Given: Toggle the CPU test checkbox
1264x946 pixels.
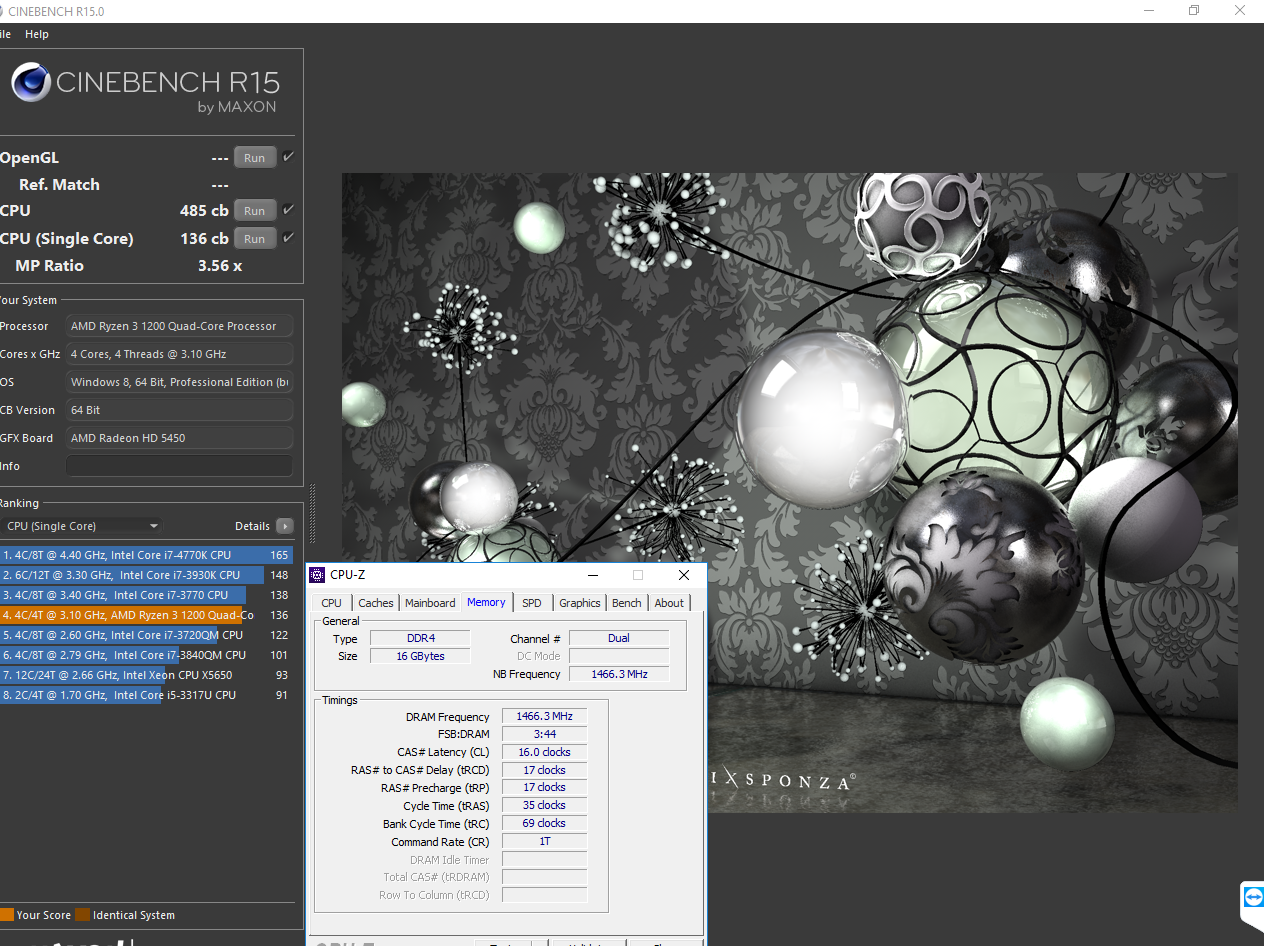Looking at the screenshot, I should click(289, 210).
